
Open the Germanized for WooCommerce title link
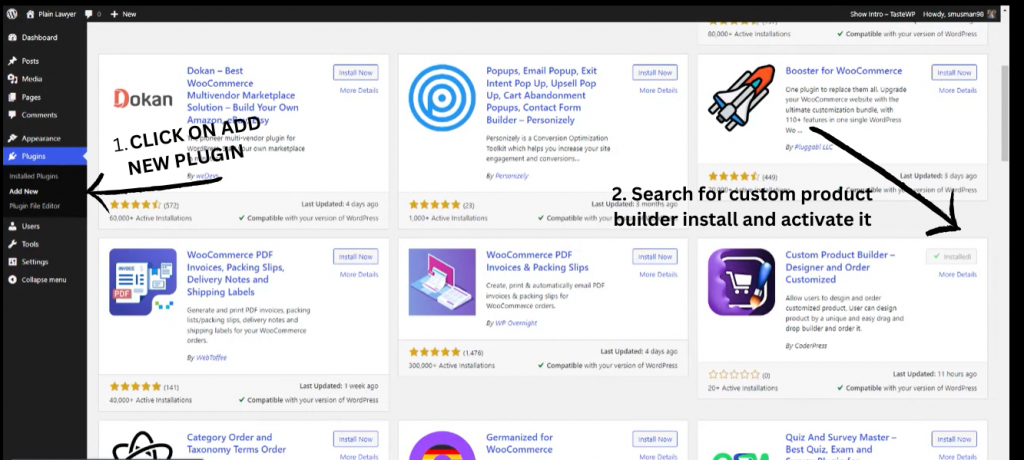[519, 437]
